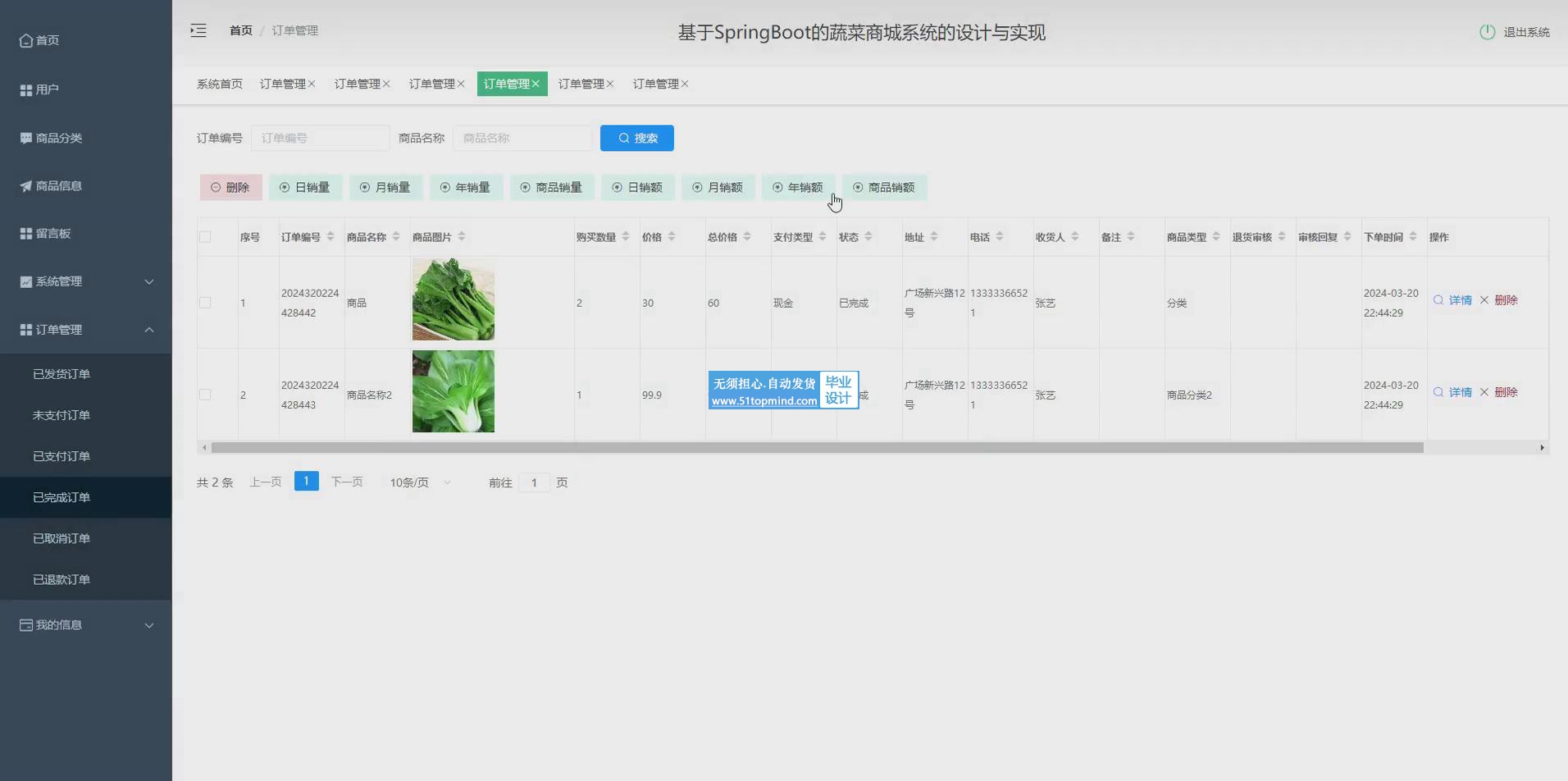Open 已取消订单 submenu item
The width and height of the screenshot is (1568, 781).
point(86,538)
